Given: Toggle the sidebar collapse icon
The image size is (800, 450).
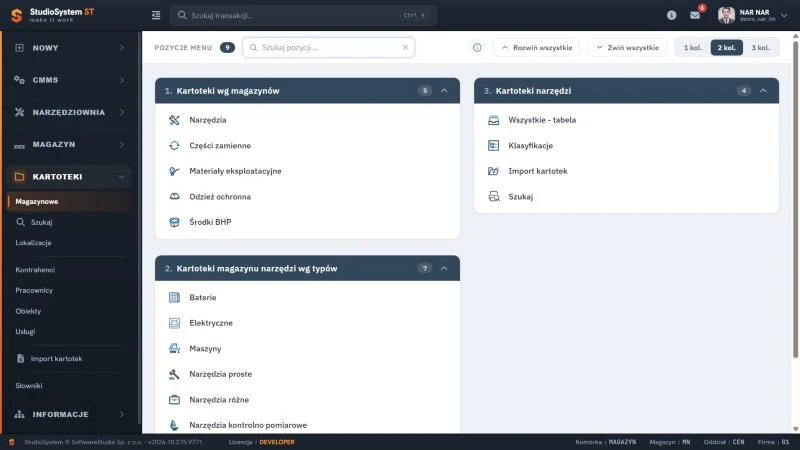Looking at the screenshot, I should point(156,15).
